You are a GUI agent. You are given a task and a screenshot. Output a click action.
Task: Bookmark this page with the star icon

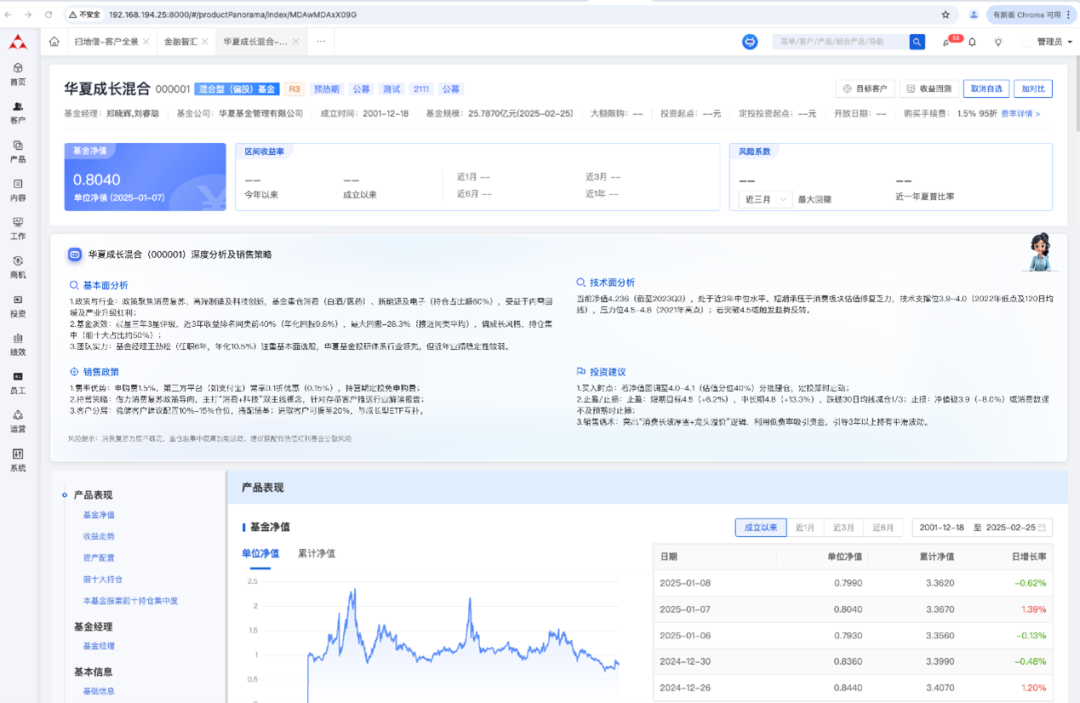click(x=946, y=14)
